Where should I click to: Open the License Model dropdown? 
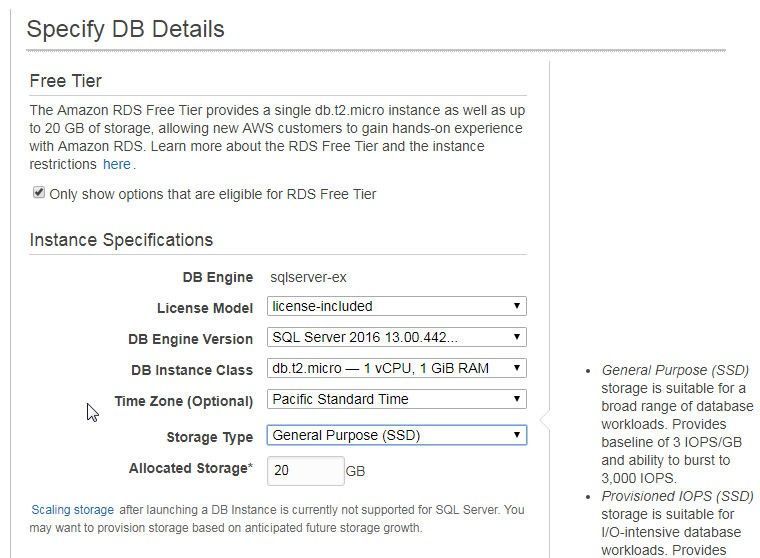(396, 306)
